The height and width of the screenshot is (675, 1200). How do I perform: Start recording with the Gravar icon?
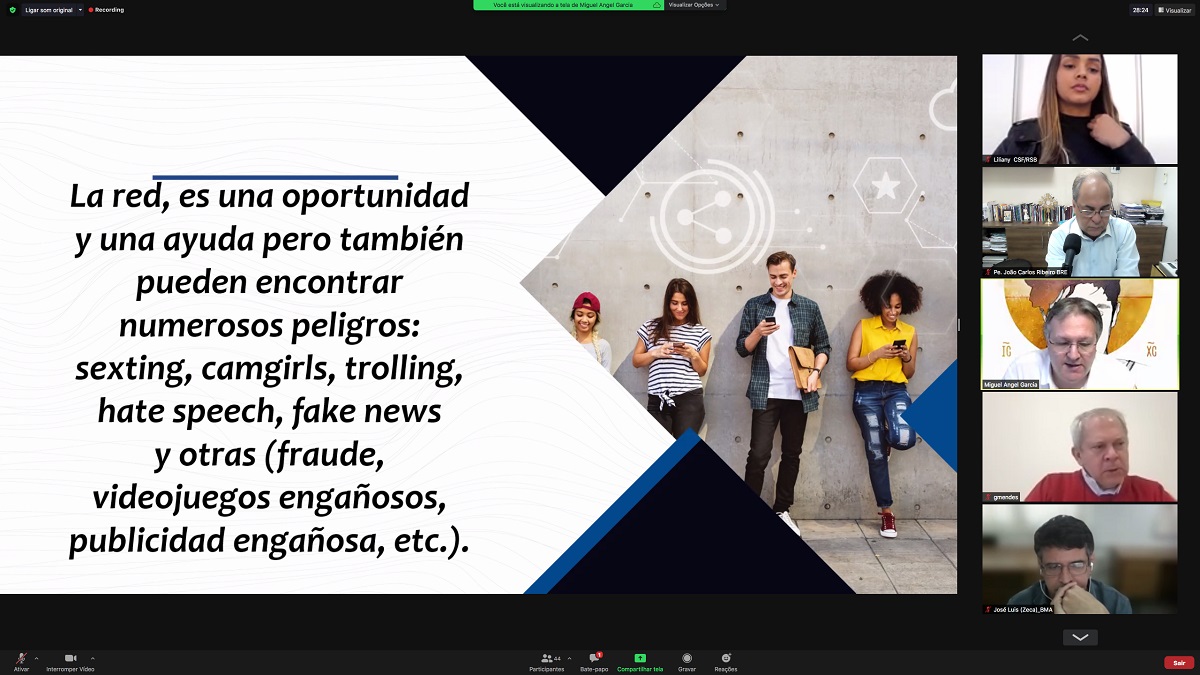pos(687,661)
